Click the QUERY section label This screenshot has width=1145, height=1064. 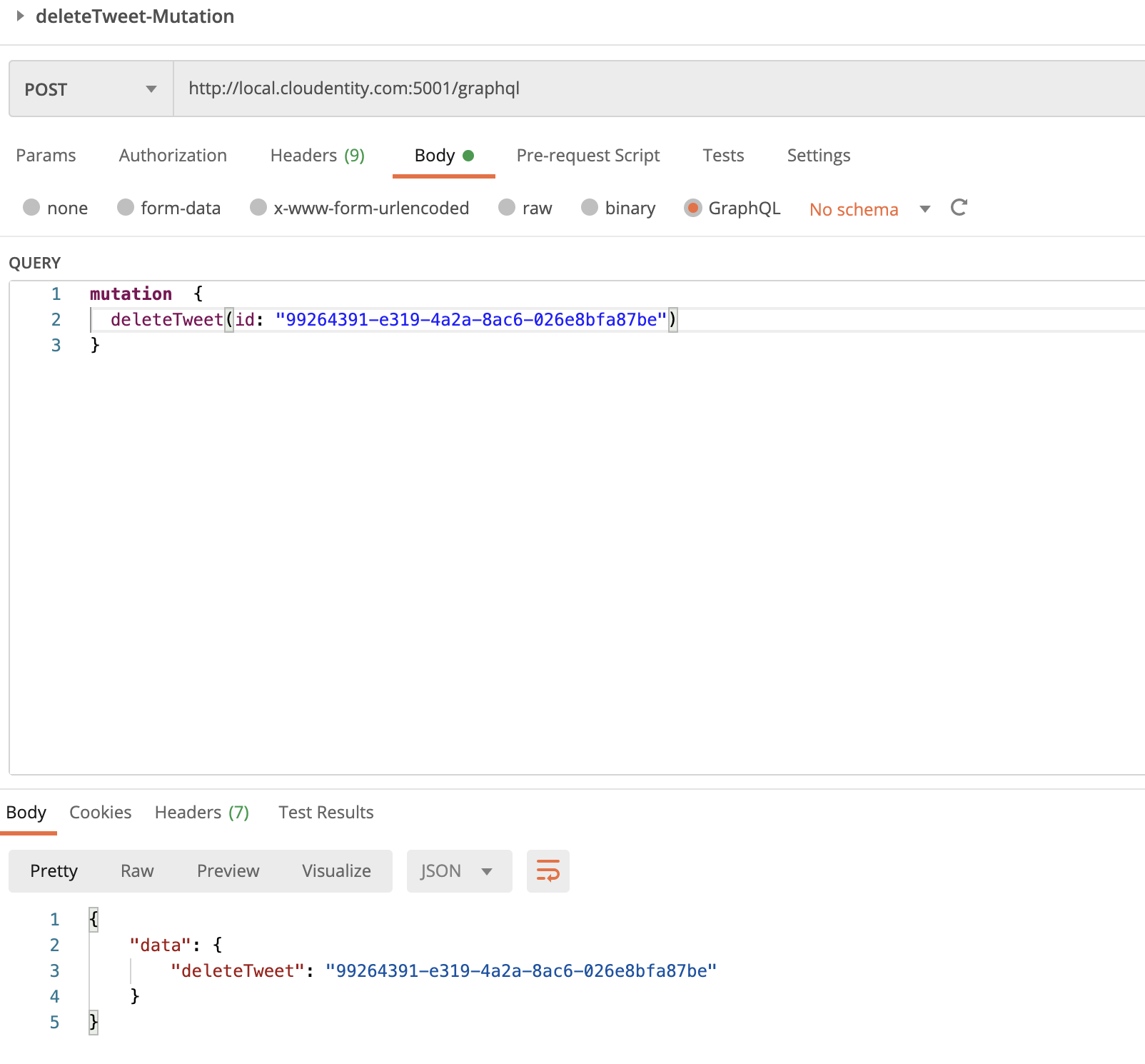coord(35,263)
